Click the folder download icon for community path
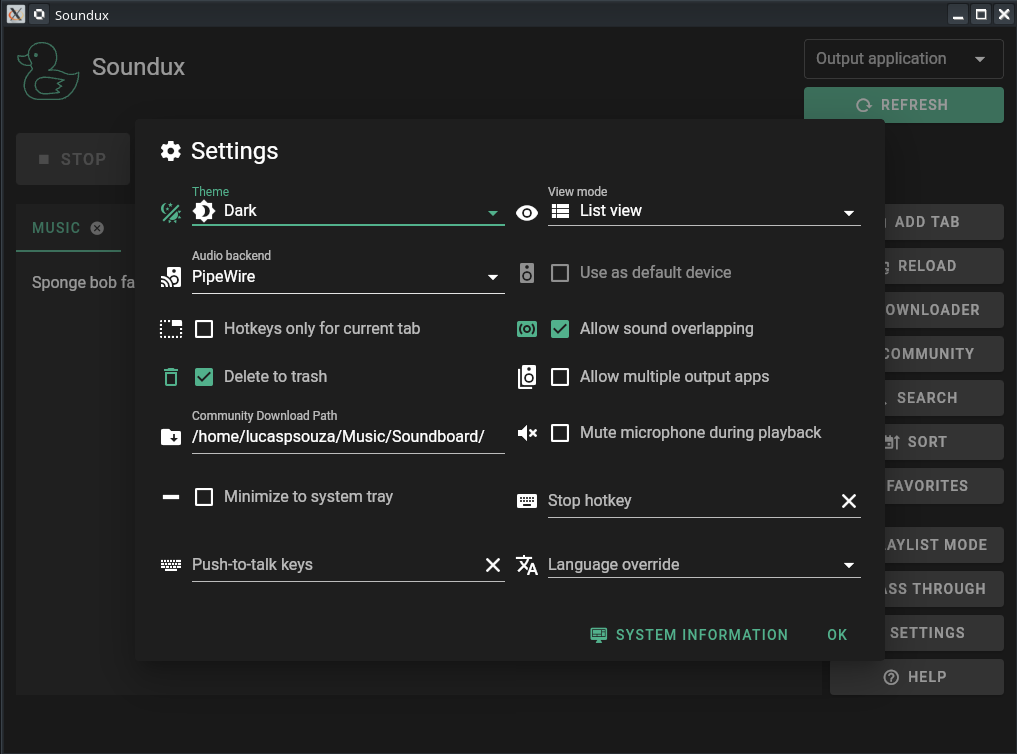The height and width of the screenshot is (754, 1017). [171, 437]
